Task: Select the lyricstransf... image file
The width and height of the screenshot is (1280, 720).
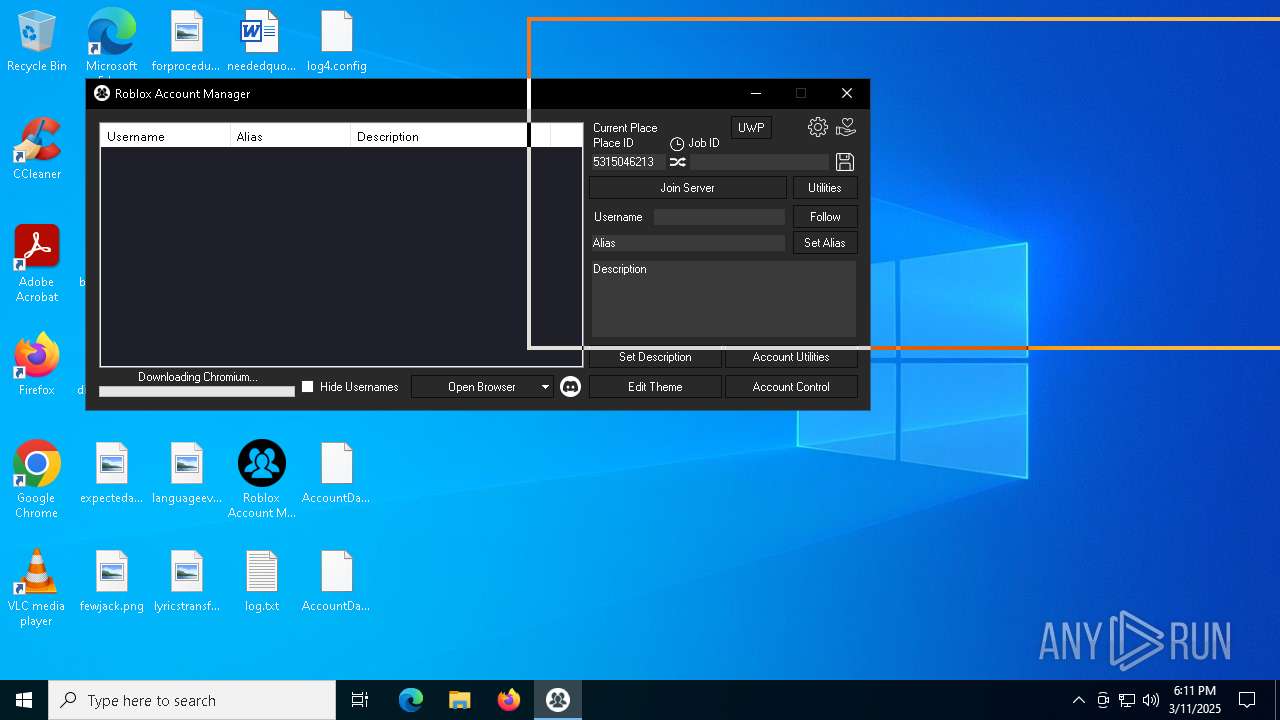Action: (x=186, y=581)
